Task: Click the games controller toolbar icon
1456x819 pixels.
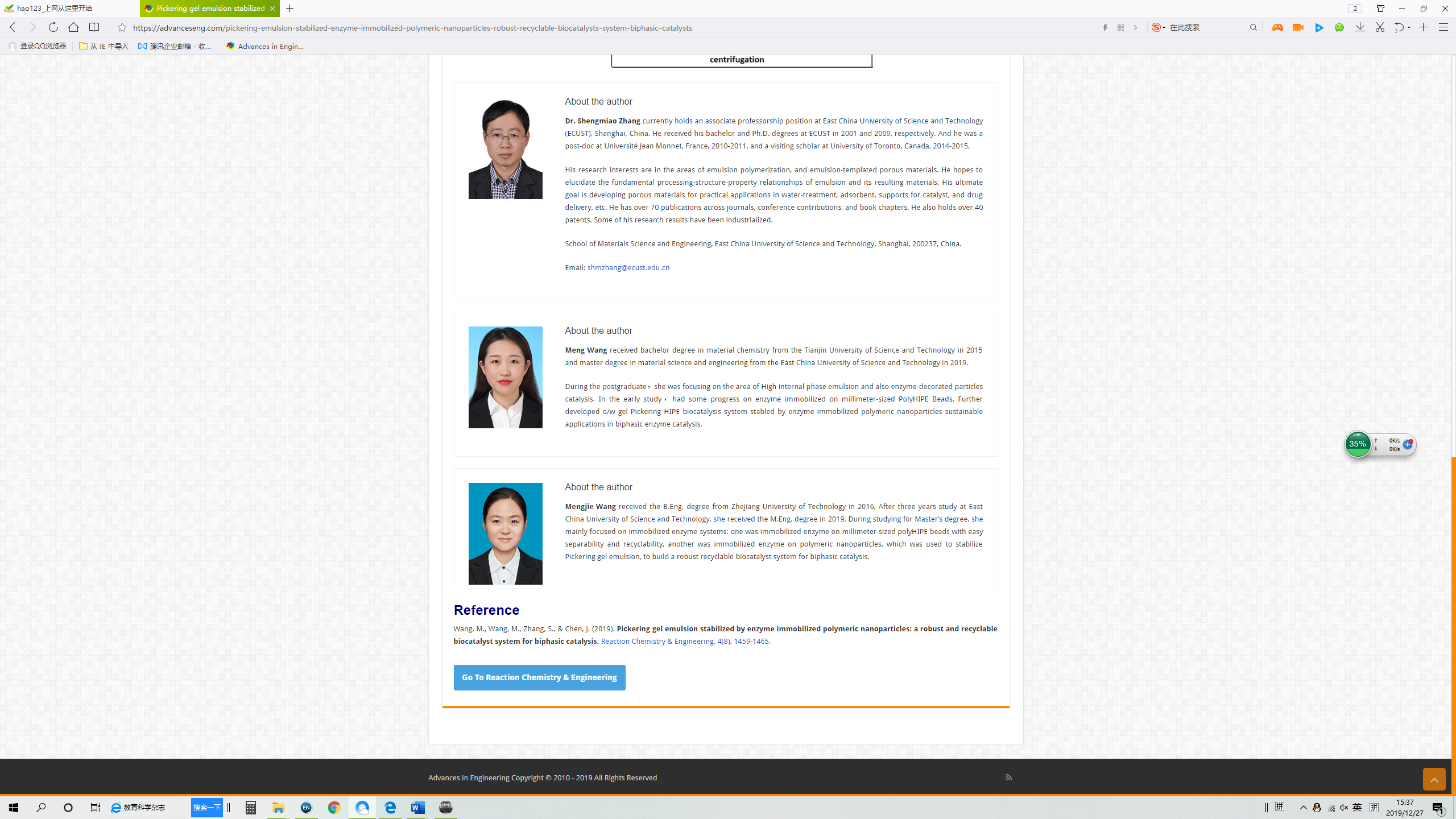Action: coord(1277,27)
